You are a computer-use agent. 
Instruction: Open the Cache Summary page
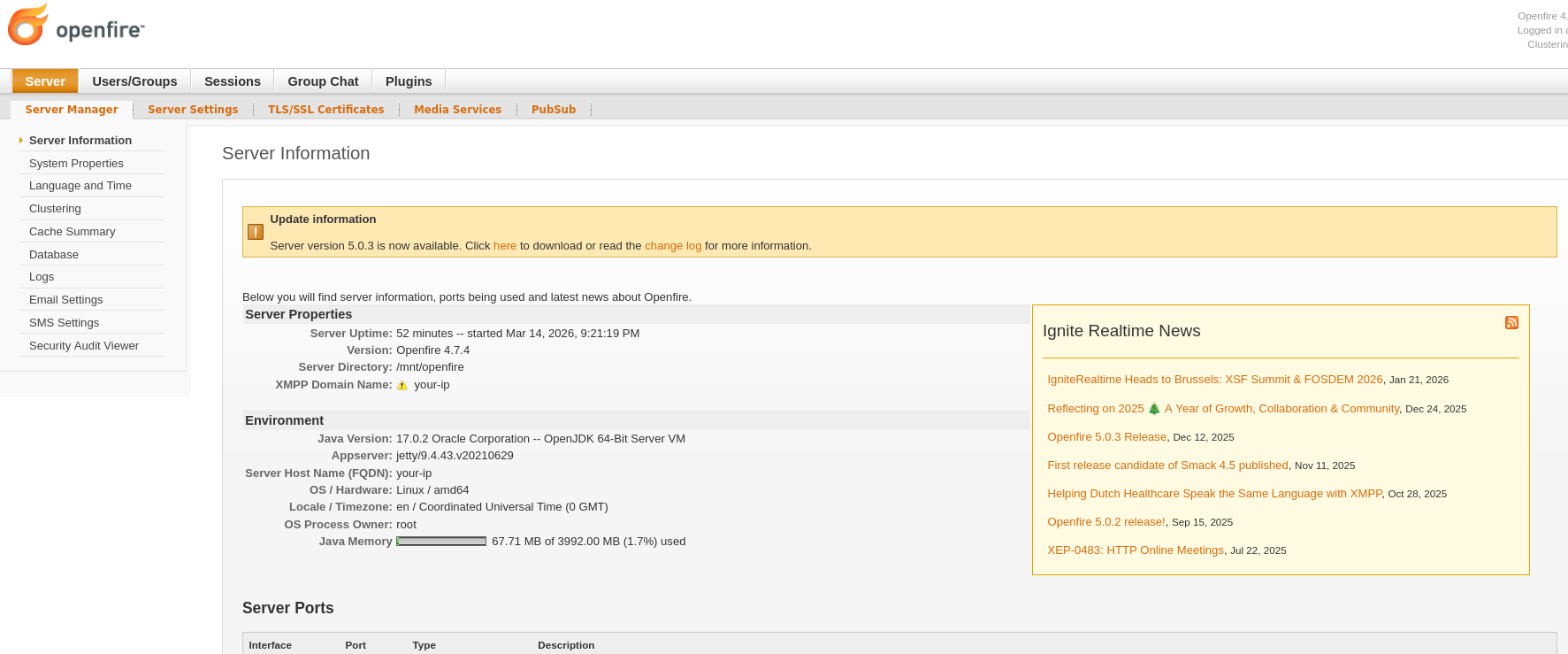73,232
